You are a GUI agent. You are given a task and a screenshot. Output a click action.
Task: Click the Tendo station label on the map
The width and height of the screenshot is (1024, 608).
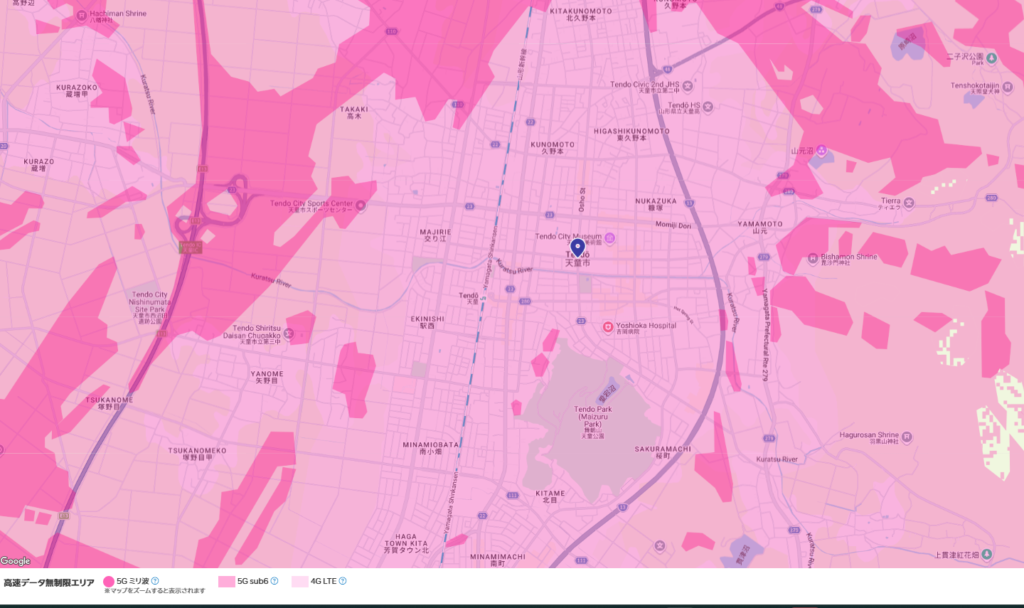(468, 296)
